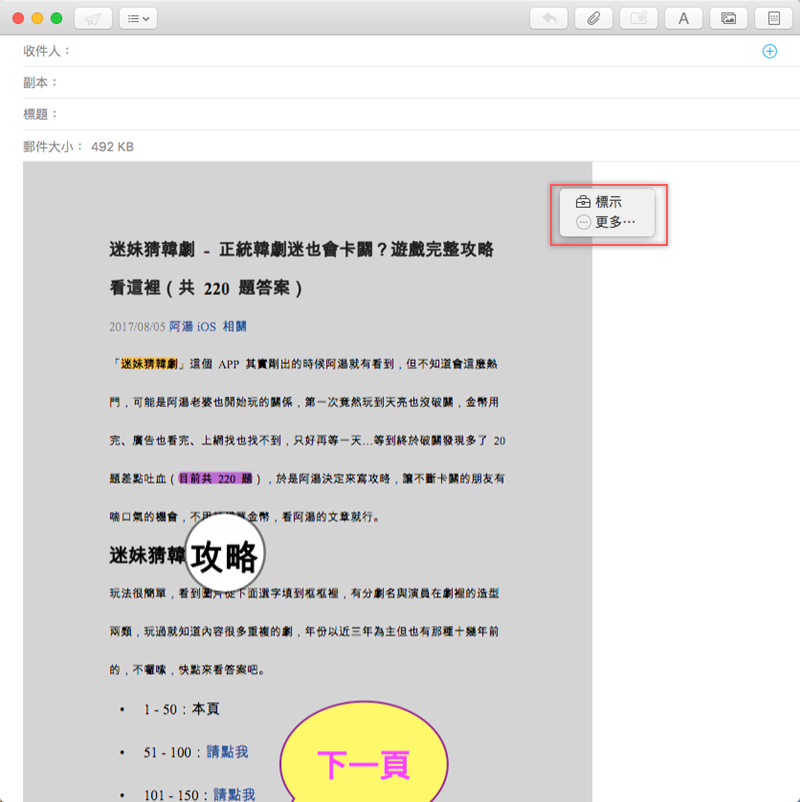The image size is (800, 802).
Task: Click the 請點我 link for 101 - 150
Action: click(234, 794)
